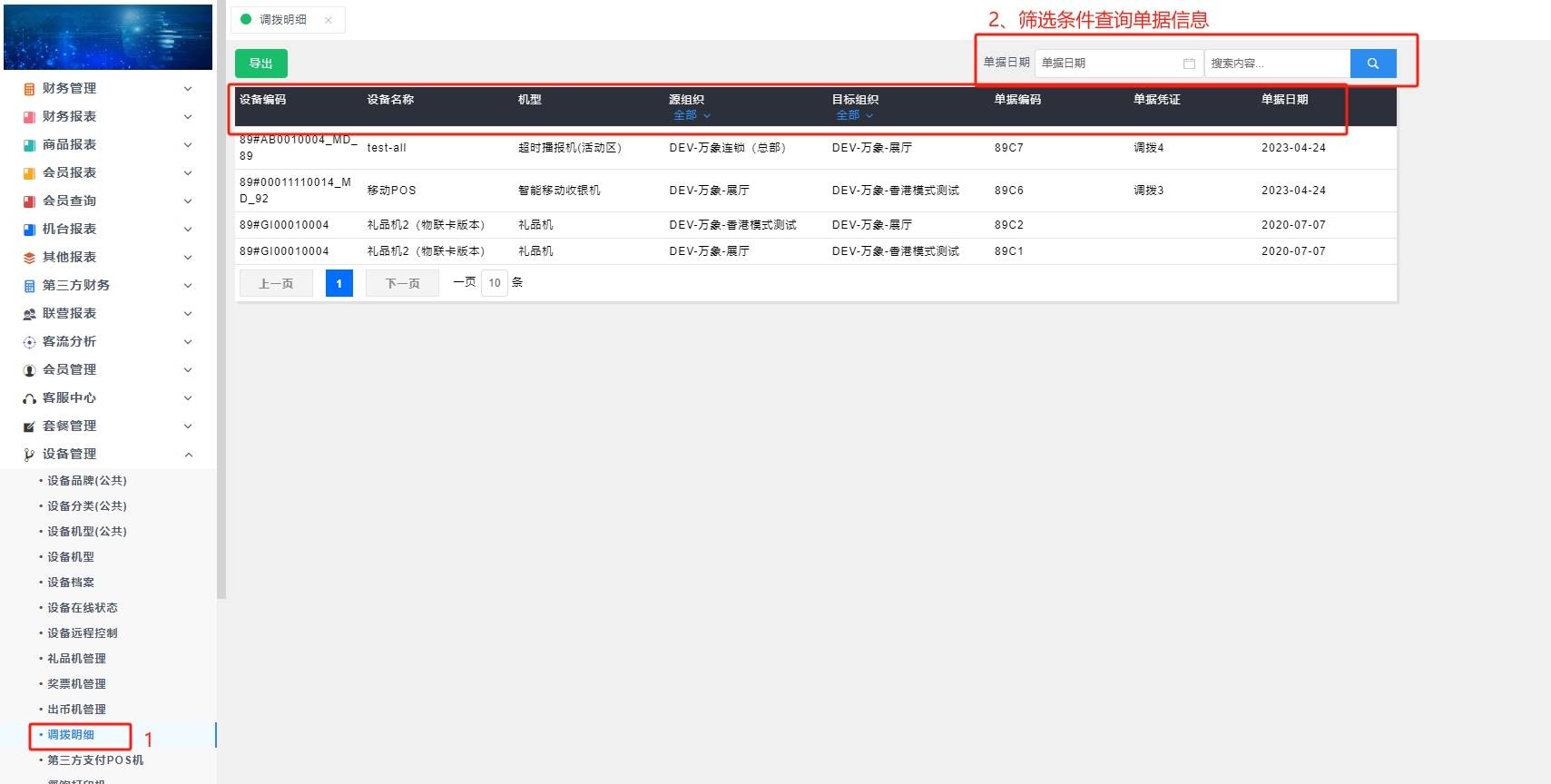Open the 第三方支付POS机 submenu item
Viewport: 1551px width, 784px height.
coord(95,760)
